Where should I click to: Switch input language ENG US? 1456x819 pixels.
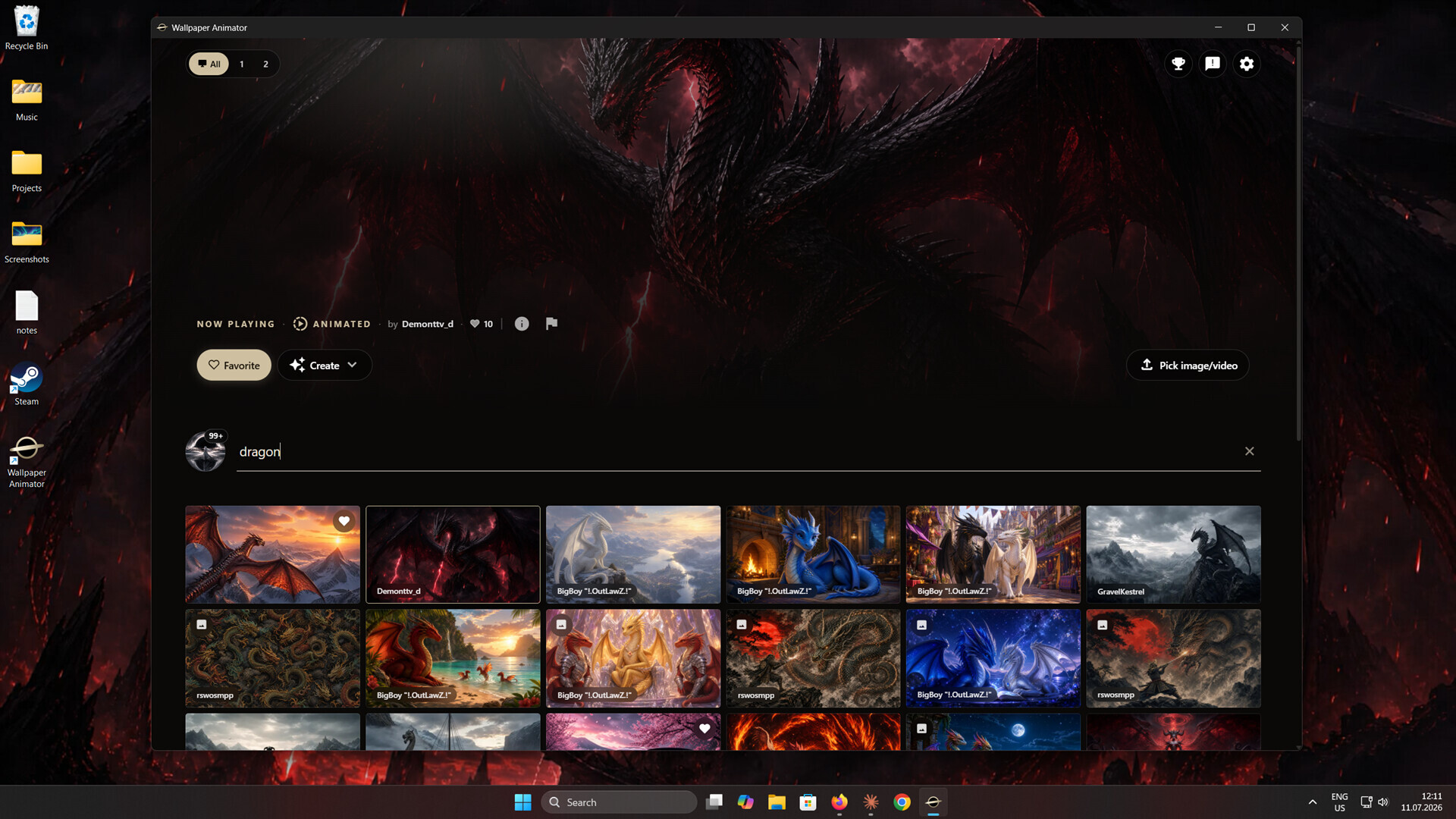[x=1340, y=802]
